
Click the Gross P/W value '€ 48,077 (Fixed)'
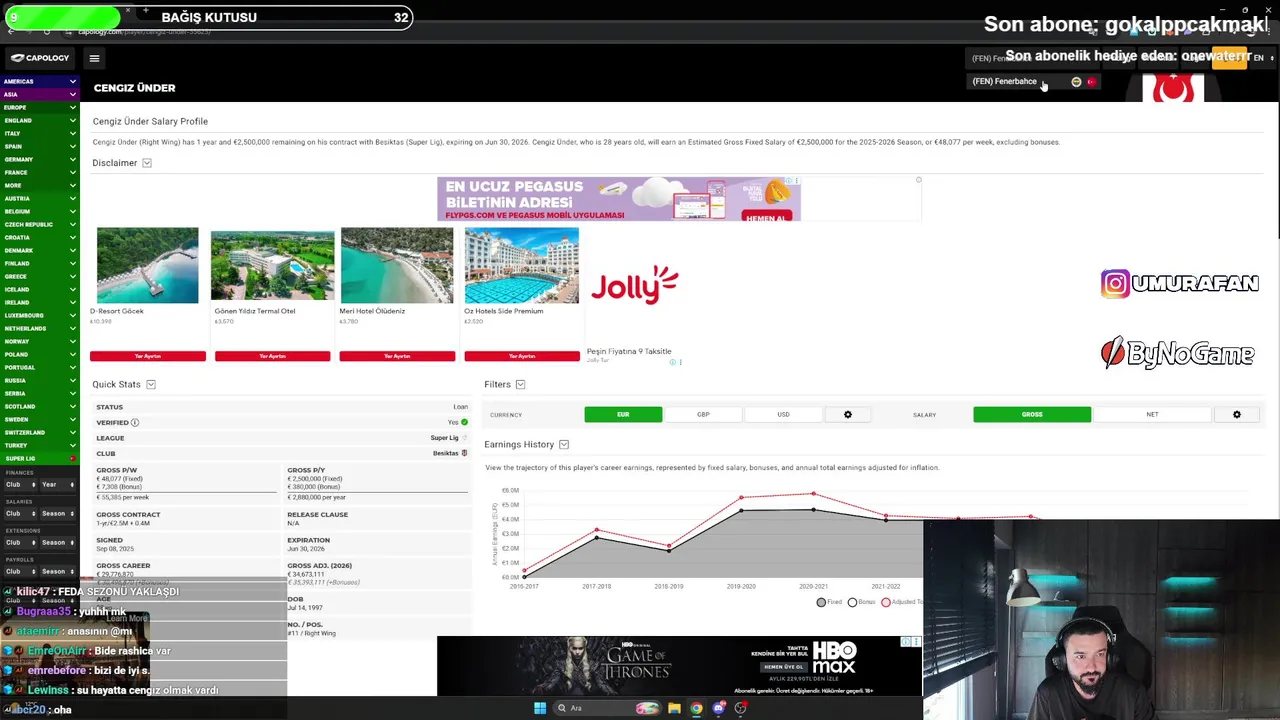[119, 479]
